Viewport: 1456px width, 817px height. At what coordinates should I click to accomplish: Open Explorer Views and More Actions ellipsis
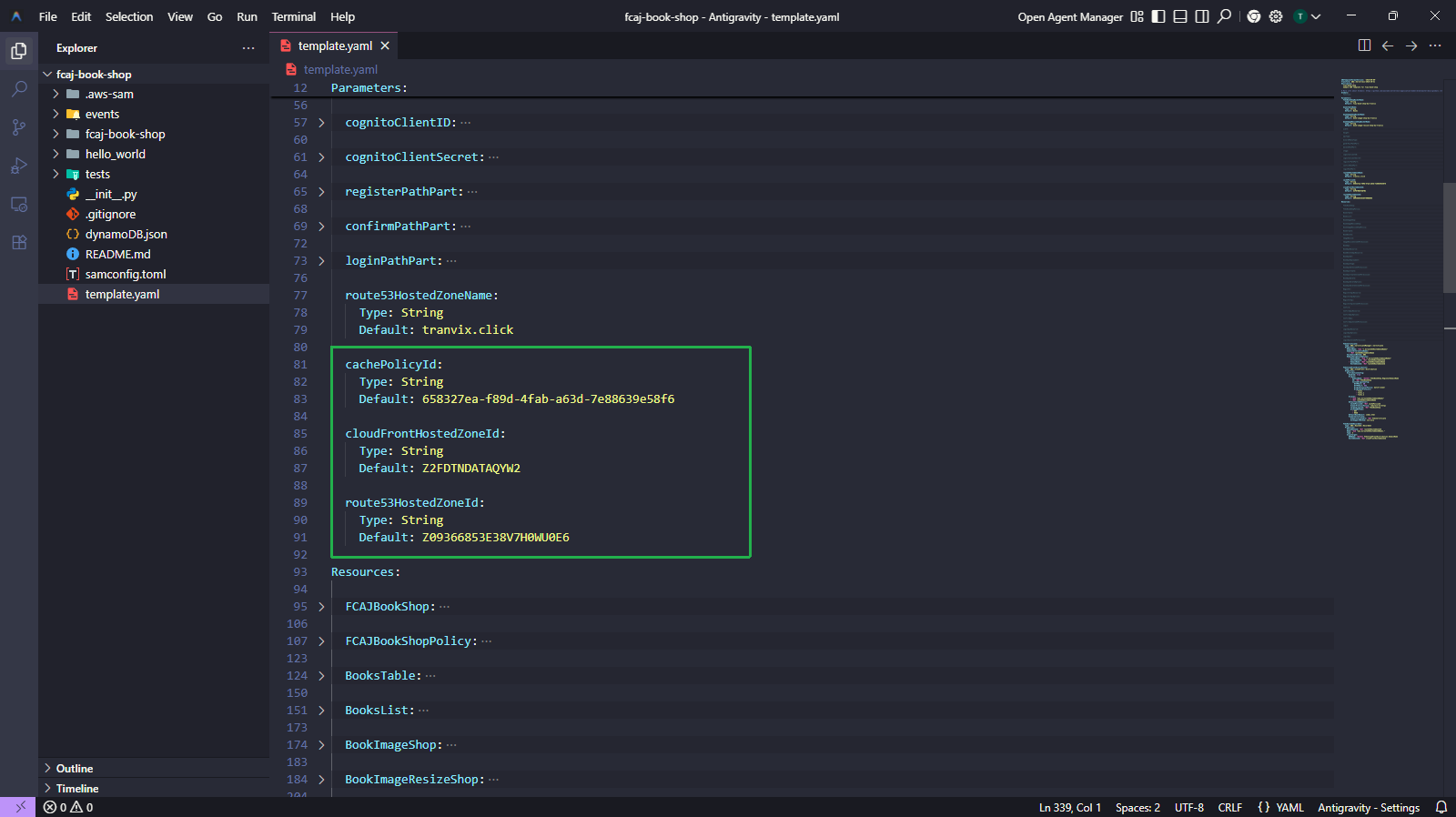tap(248, 48)
